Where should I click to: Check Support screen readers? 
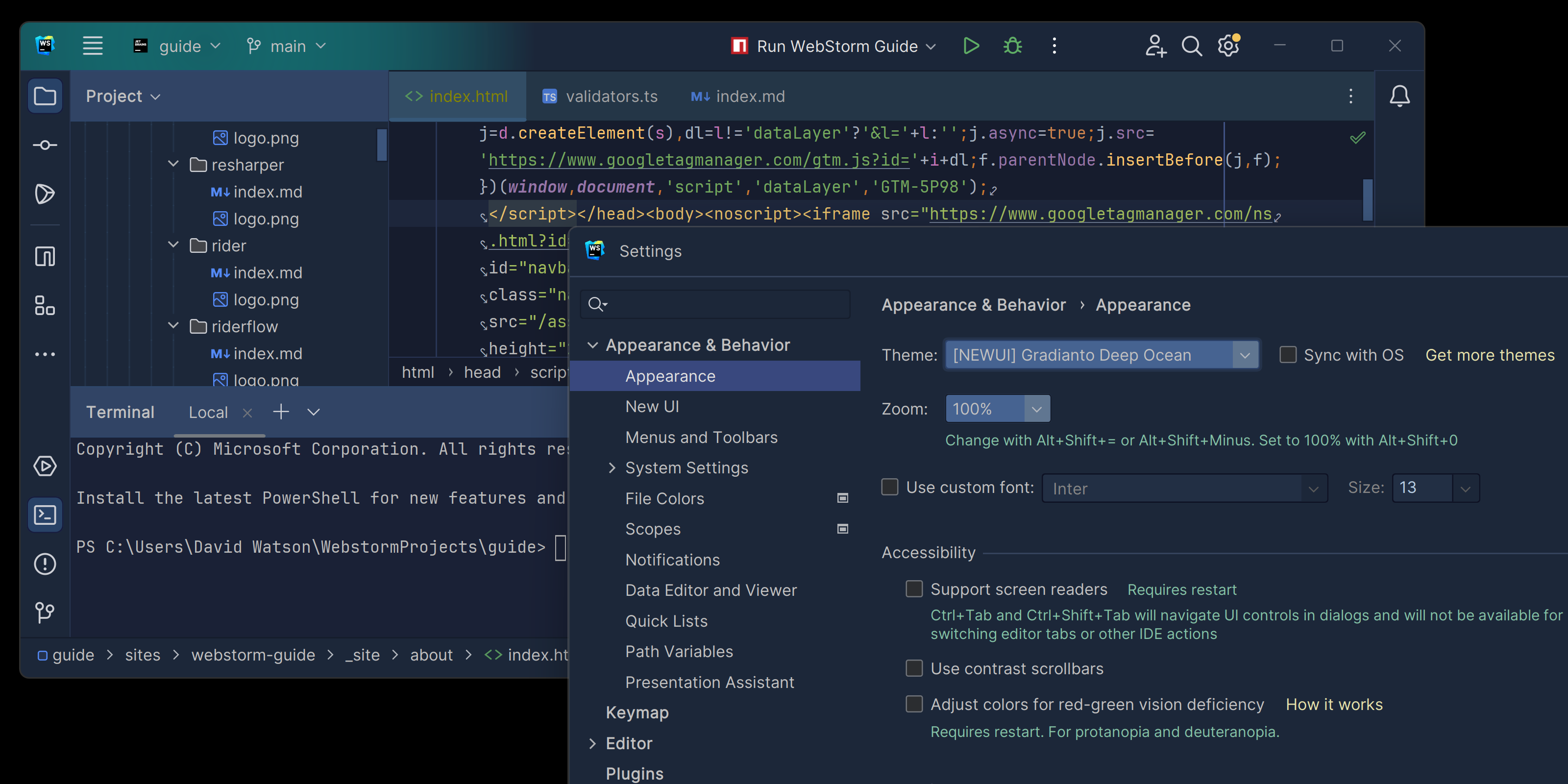pyautogui.click(x=914, y=588)
